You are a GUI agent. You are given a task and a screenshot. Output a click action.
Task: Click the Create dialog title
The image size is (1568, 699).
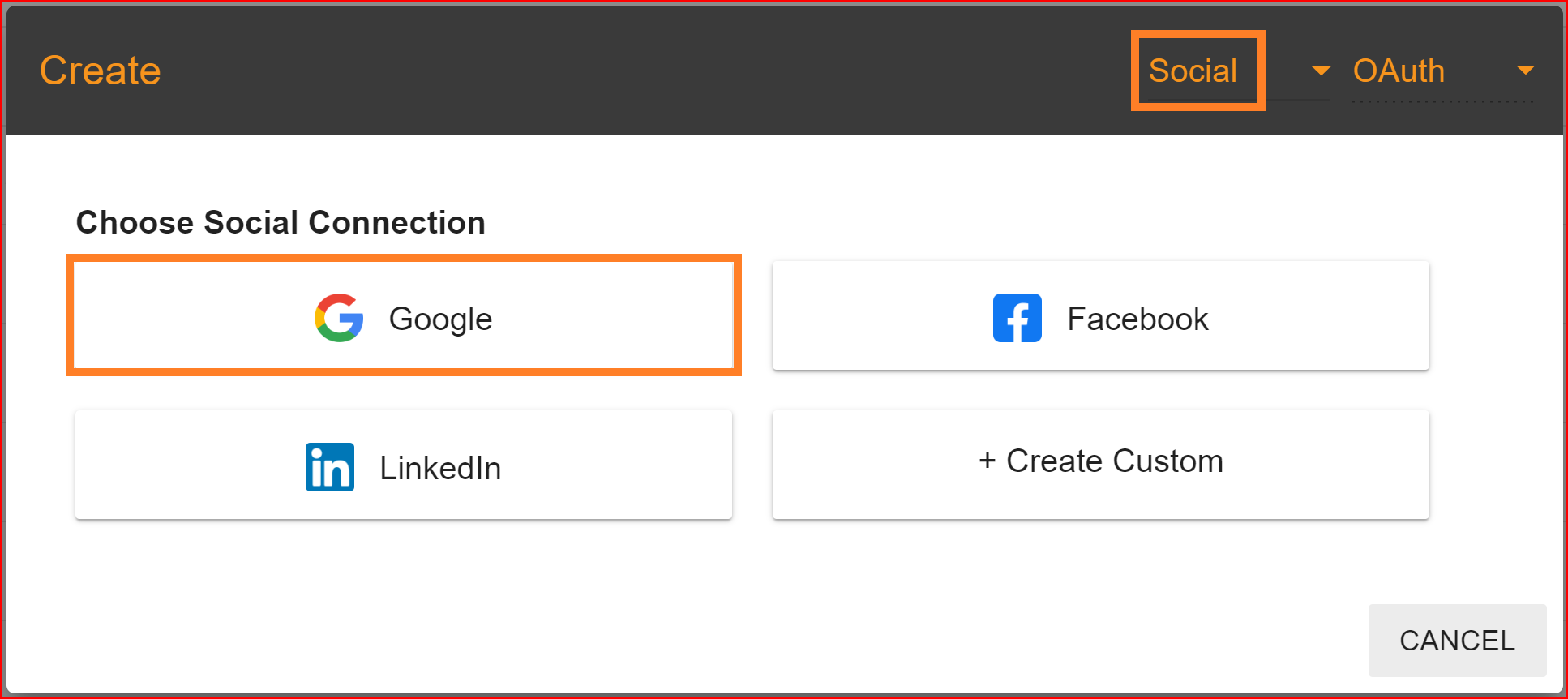[101, 71]
